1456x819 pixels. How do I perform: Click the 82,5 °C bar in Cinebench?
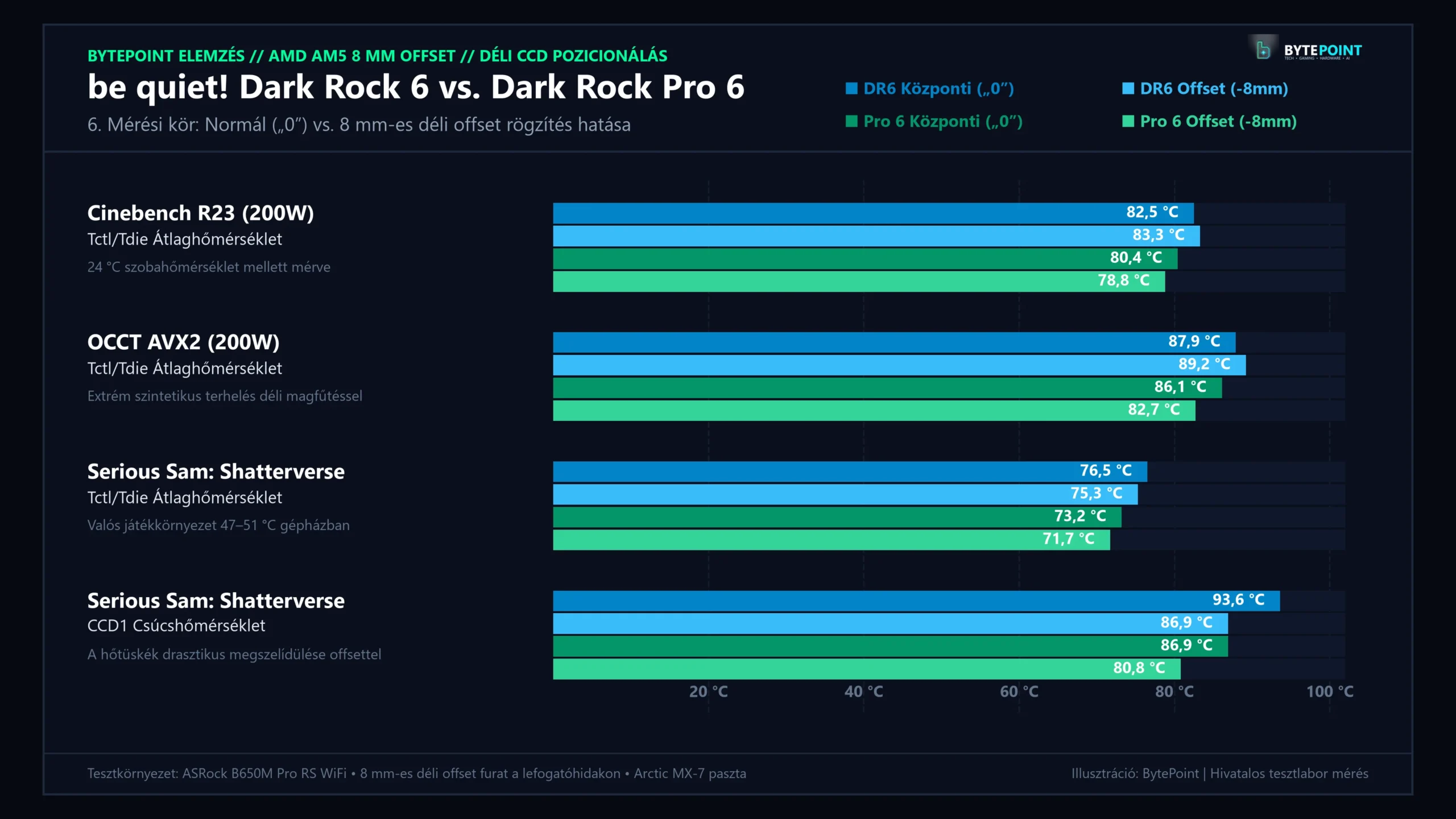click(873, 213)
